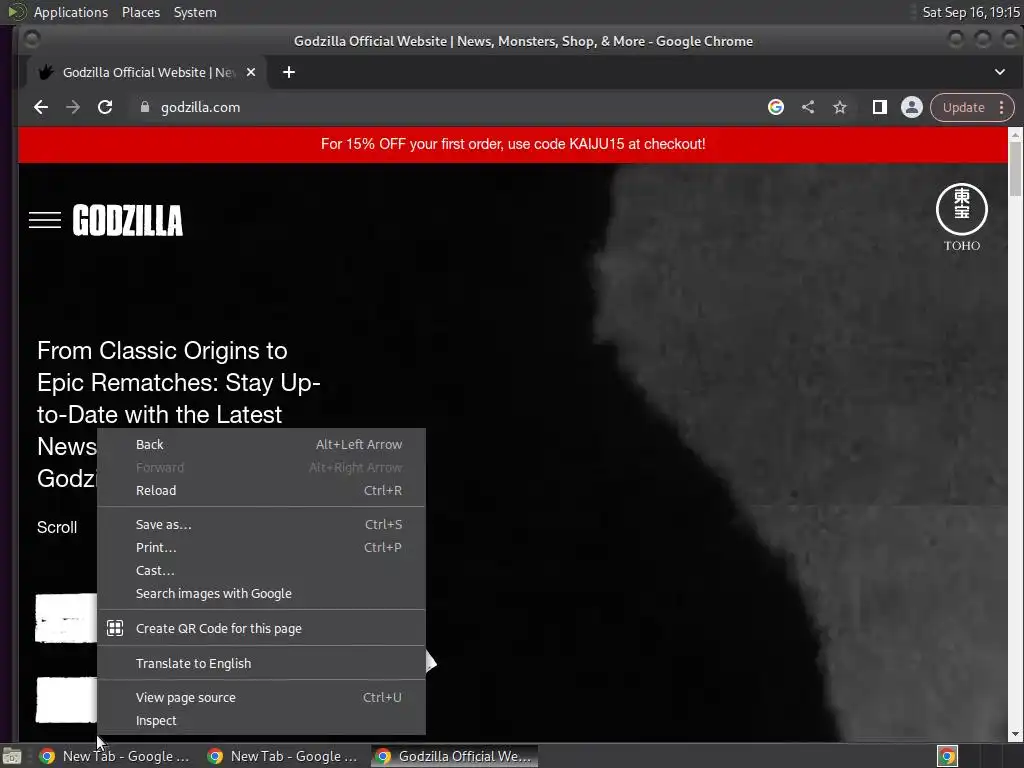The height and width of the screenshot is (768, 1024).
Task: Toggle the browser side panel icon
Action: [x=880, y=107]
